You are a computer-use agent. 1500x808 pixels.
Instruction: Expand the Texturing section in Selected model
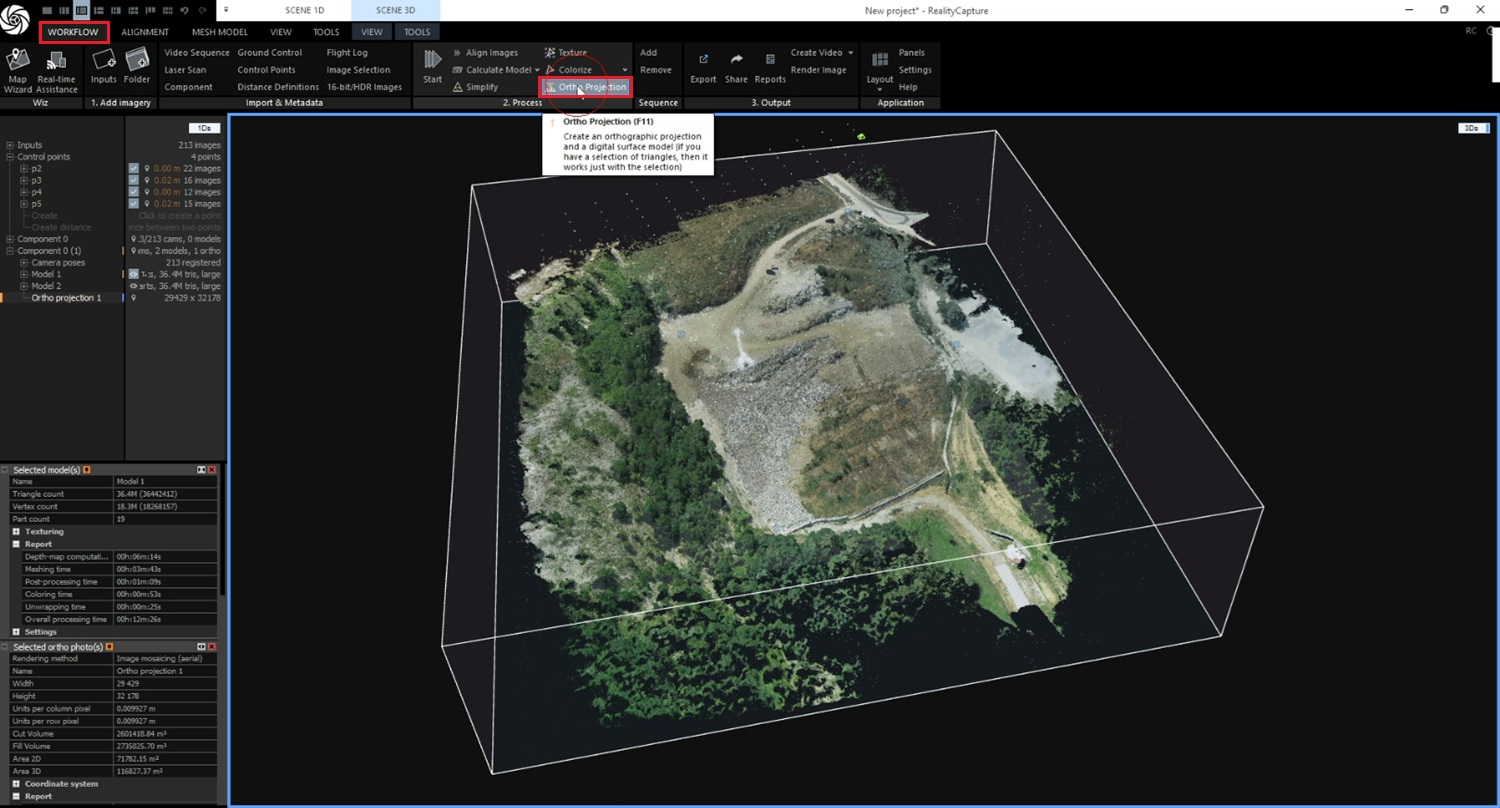16,532
